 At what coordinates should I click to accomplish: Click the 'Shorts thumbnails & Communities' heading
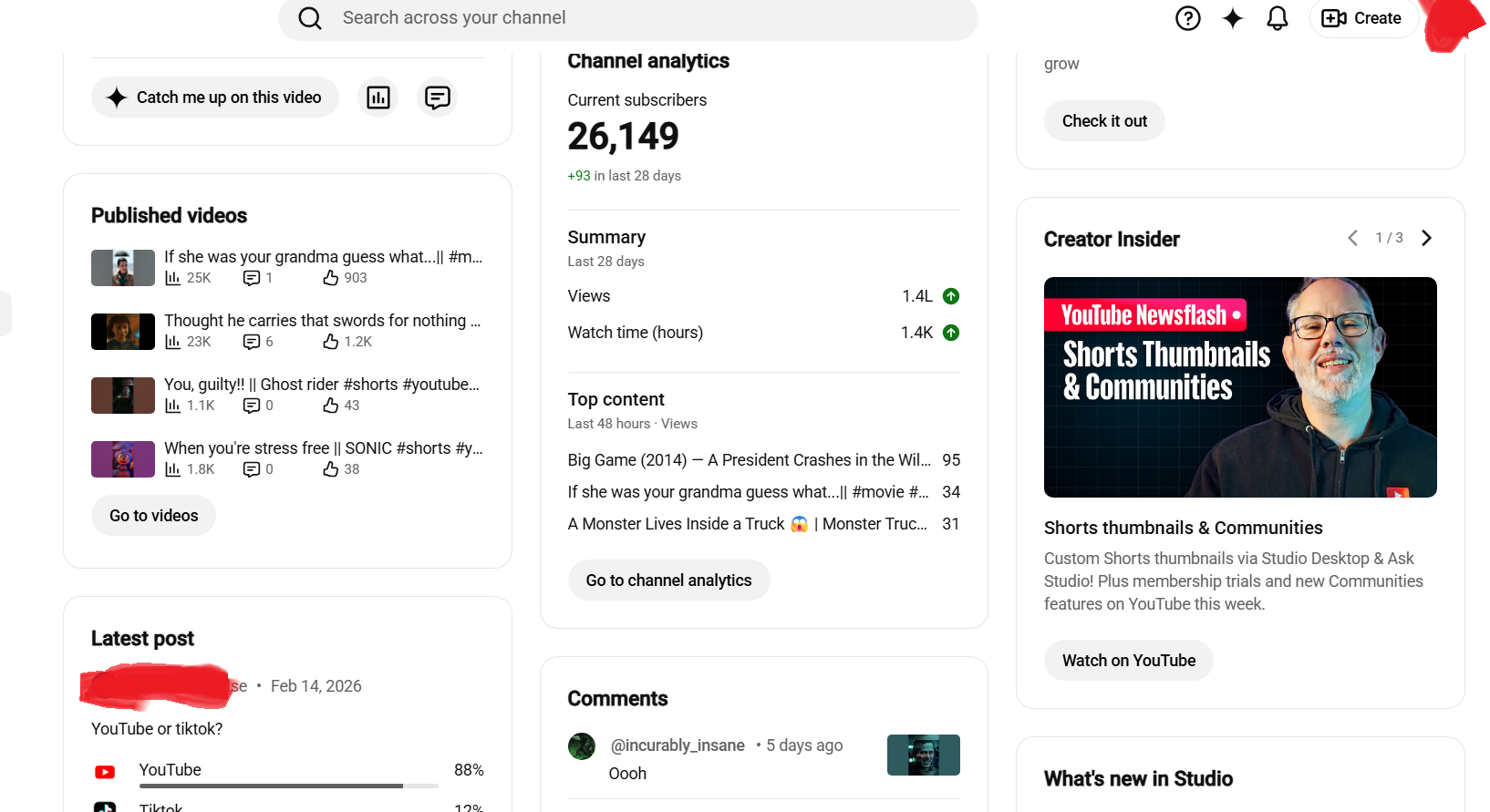click(1184, 528)
